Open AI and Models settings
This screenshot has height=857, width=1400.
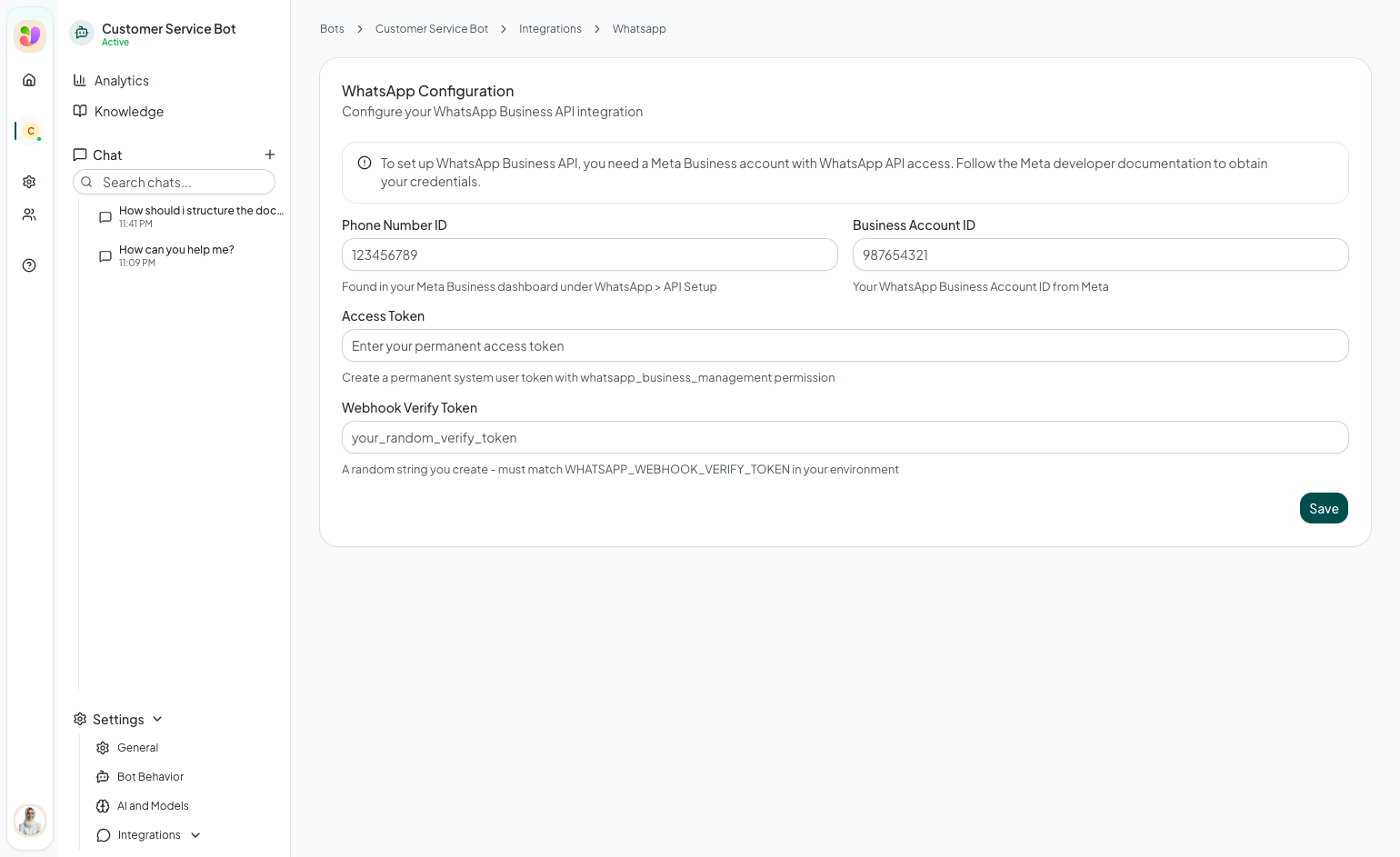click(x=153, y=806)
